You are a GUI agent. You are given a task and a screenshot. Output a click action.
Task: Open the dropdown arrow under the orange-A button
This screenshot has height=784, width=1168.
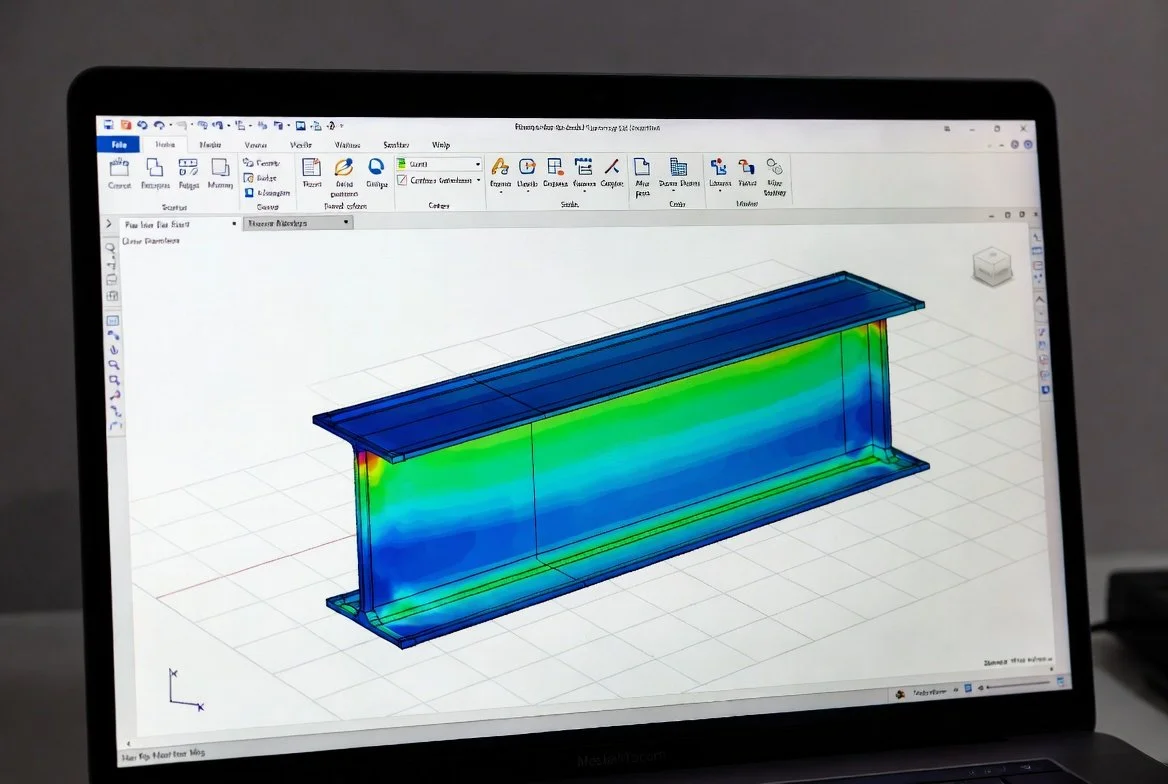click(x=500, y=192)
